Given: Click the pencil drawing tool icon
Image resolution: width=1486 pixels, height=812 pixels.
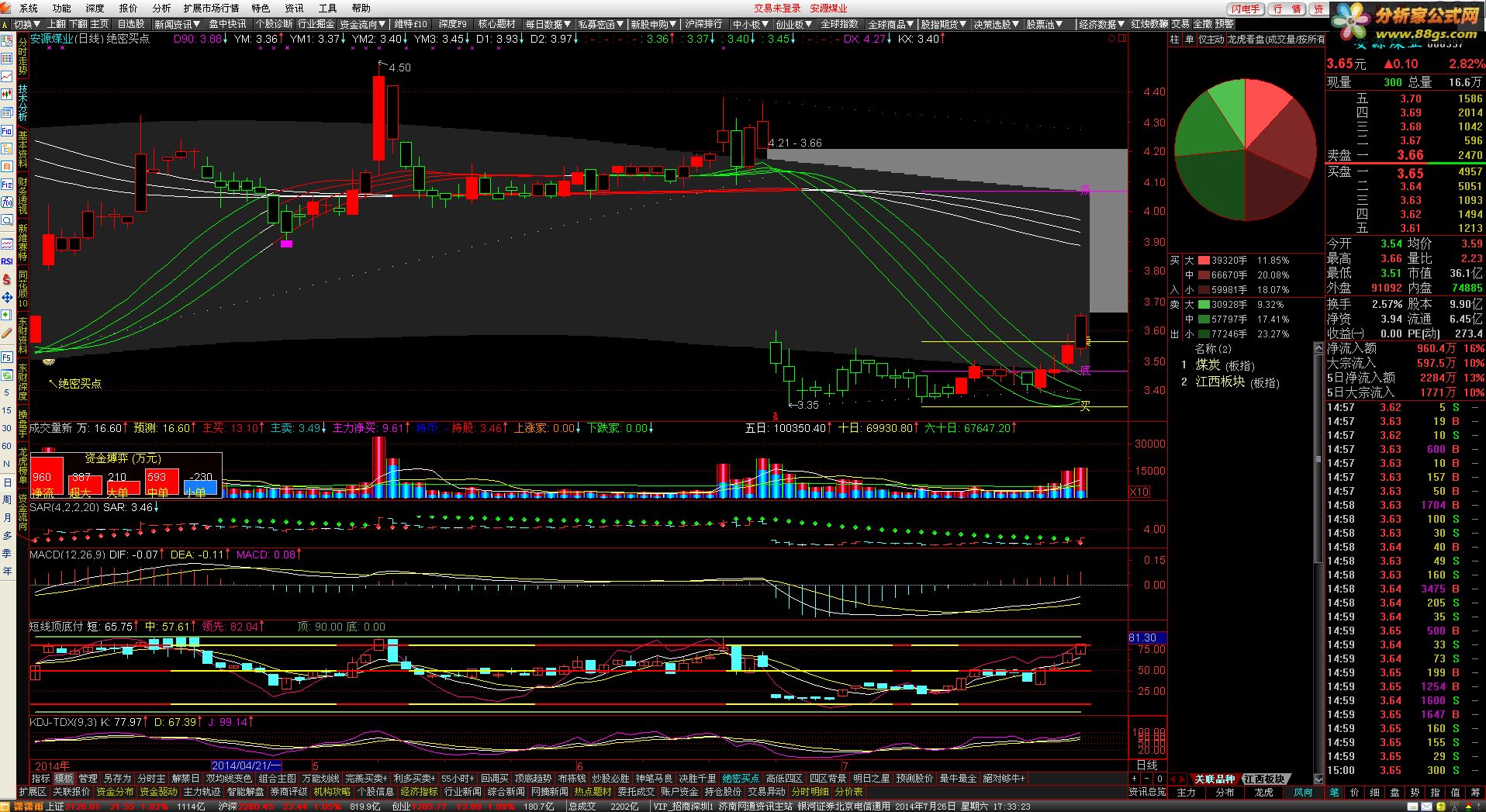Looking at the screenshot, I should click(x=7, y=333).
